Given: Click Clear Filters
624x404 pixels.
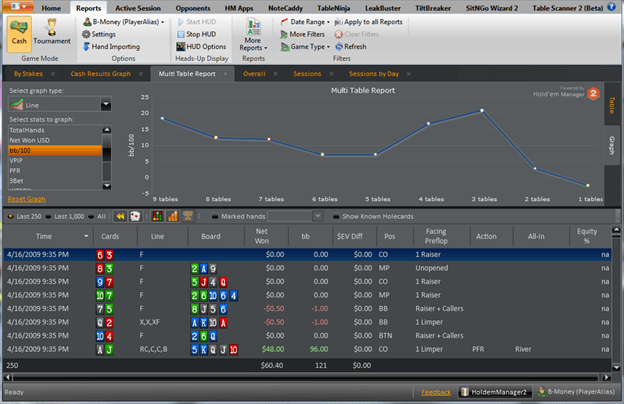Looking at the screenshot, I should click(357, 34).
